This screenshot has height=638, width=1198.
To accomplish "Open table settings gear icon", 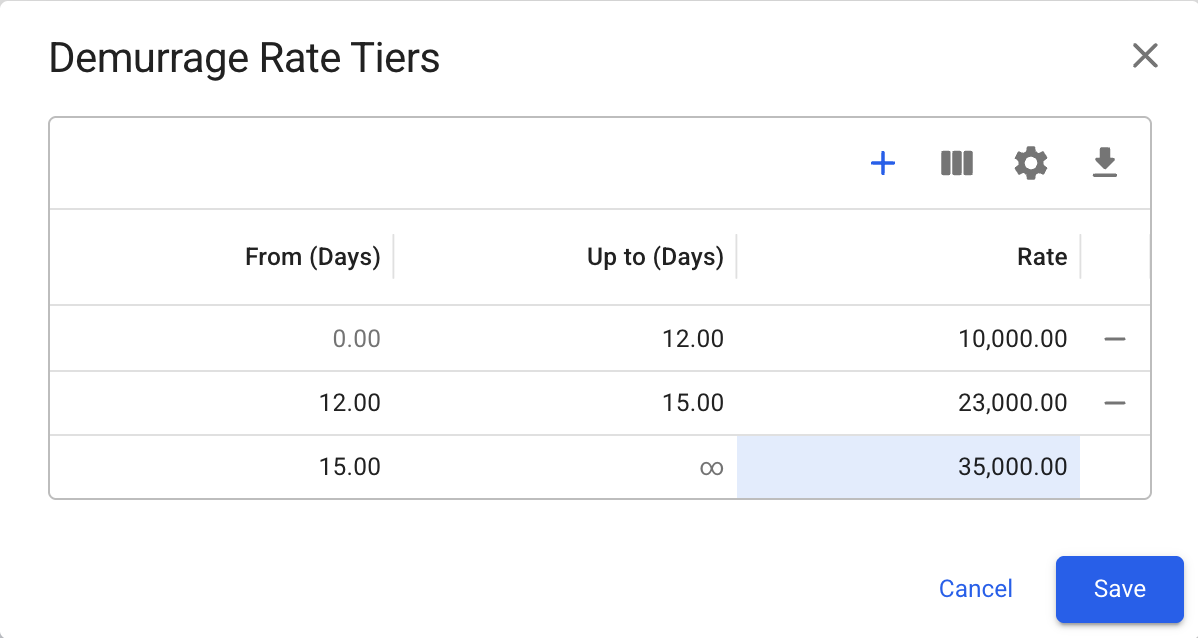I will coord(1031,163).
